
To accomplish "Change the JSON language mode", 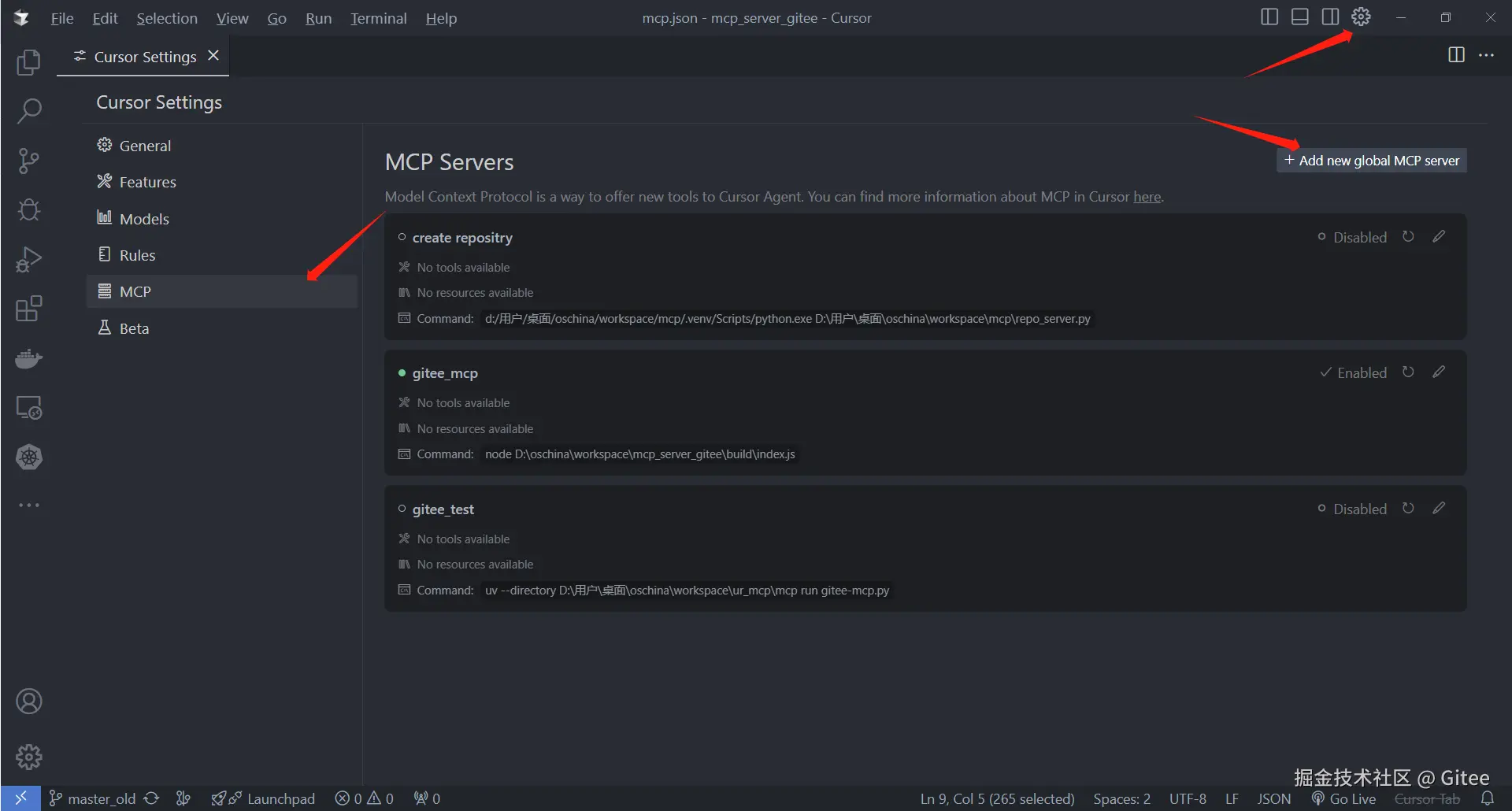I will point(1274,798).
